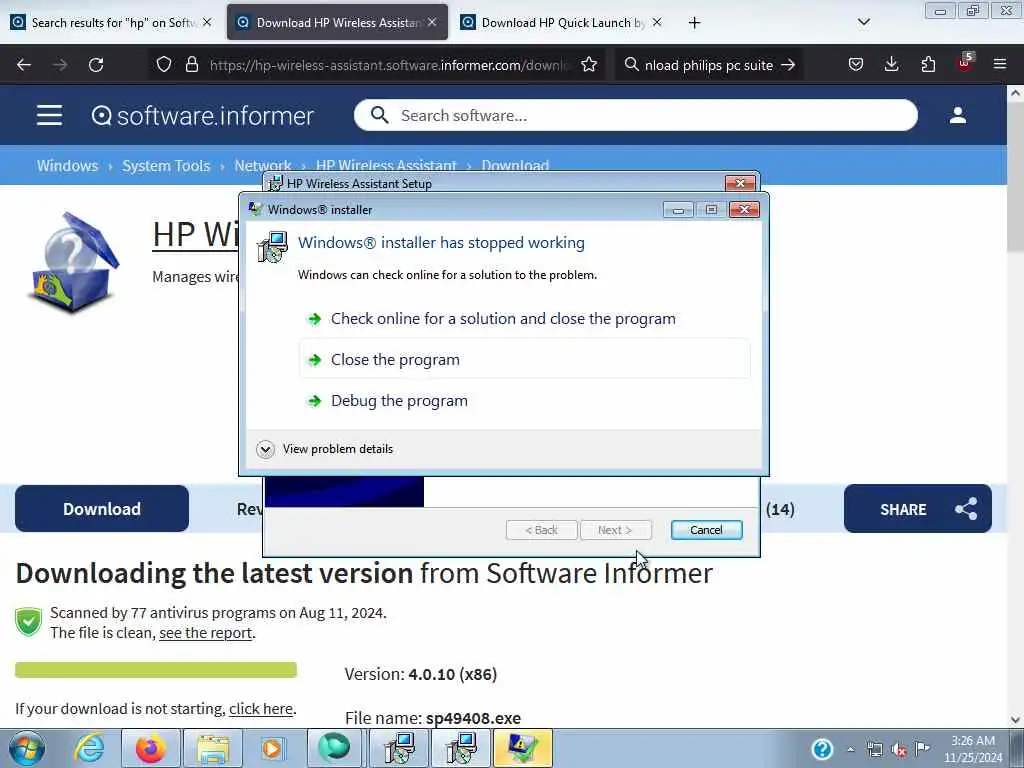Bookmark this page with the star icon
This screenshot has width=1024, height=768.
coord(589,65)
